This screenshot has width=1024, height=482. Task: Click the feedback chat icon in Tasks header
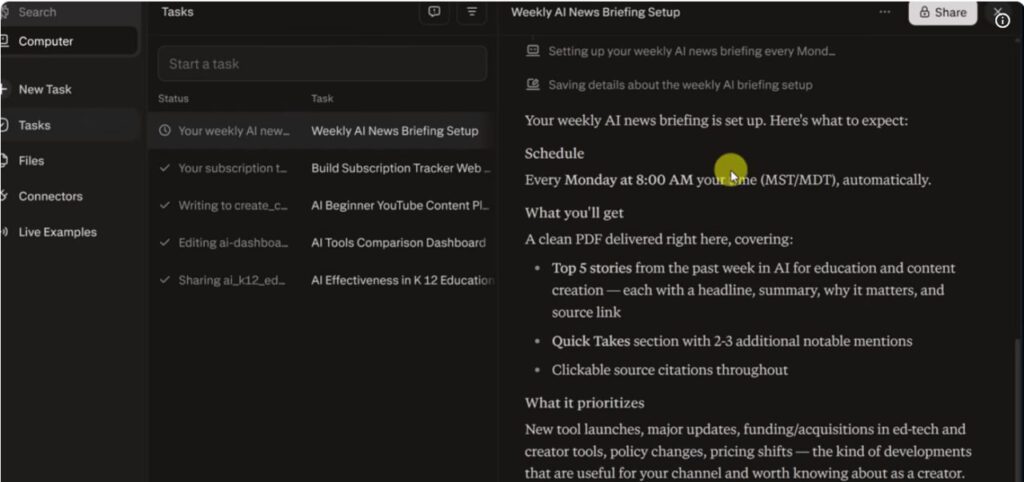[x=434, y=12]
